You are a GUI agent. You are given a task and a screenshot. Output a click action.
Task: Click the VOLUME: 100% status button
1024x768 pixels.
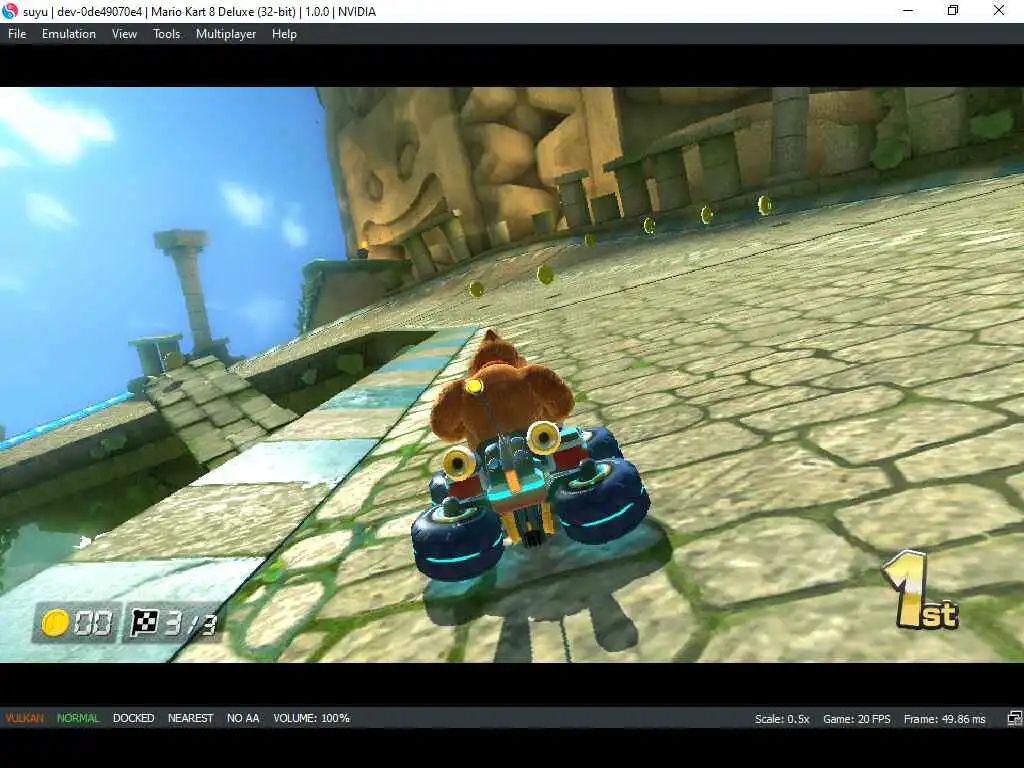(x=312, y=718)
